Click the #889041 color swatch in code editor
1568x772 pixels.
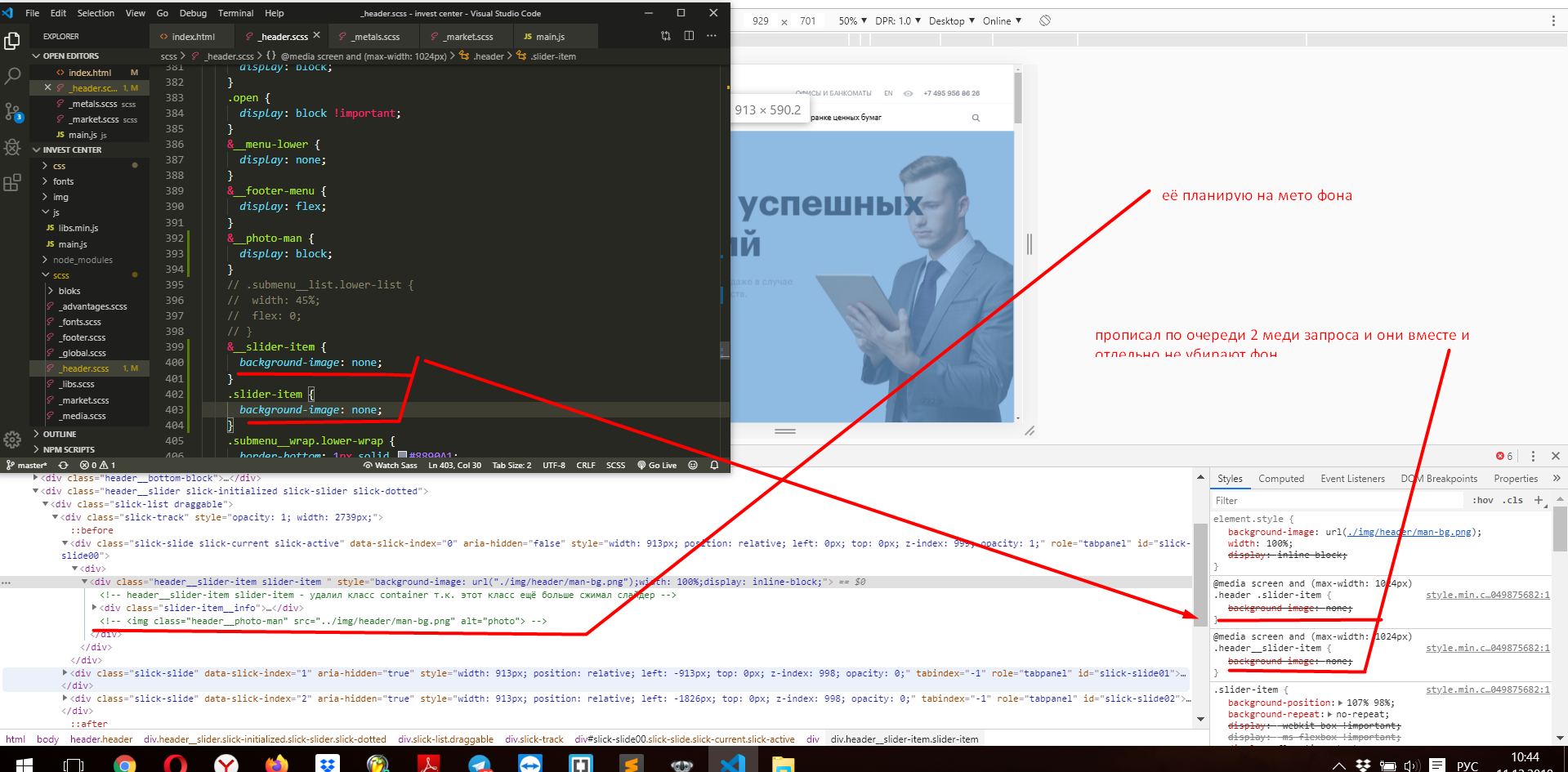coord(402,455)
